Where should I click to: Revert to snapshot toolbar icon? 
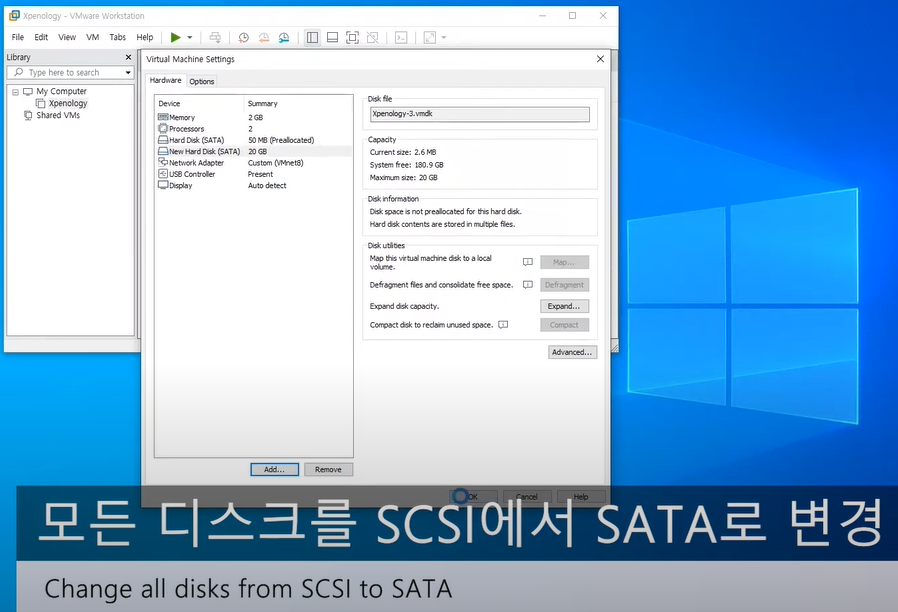(x=263, y=37)
